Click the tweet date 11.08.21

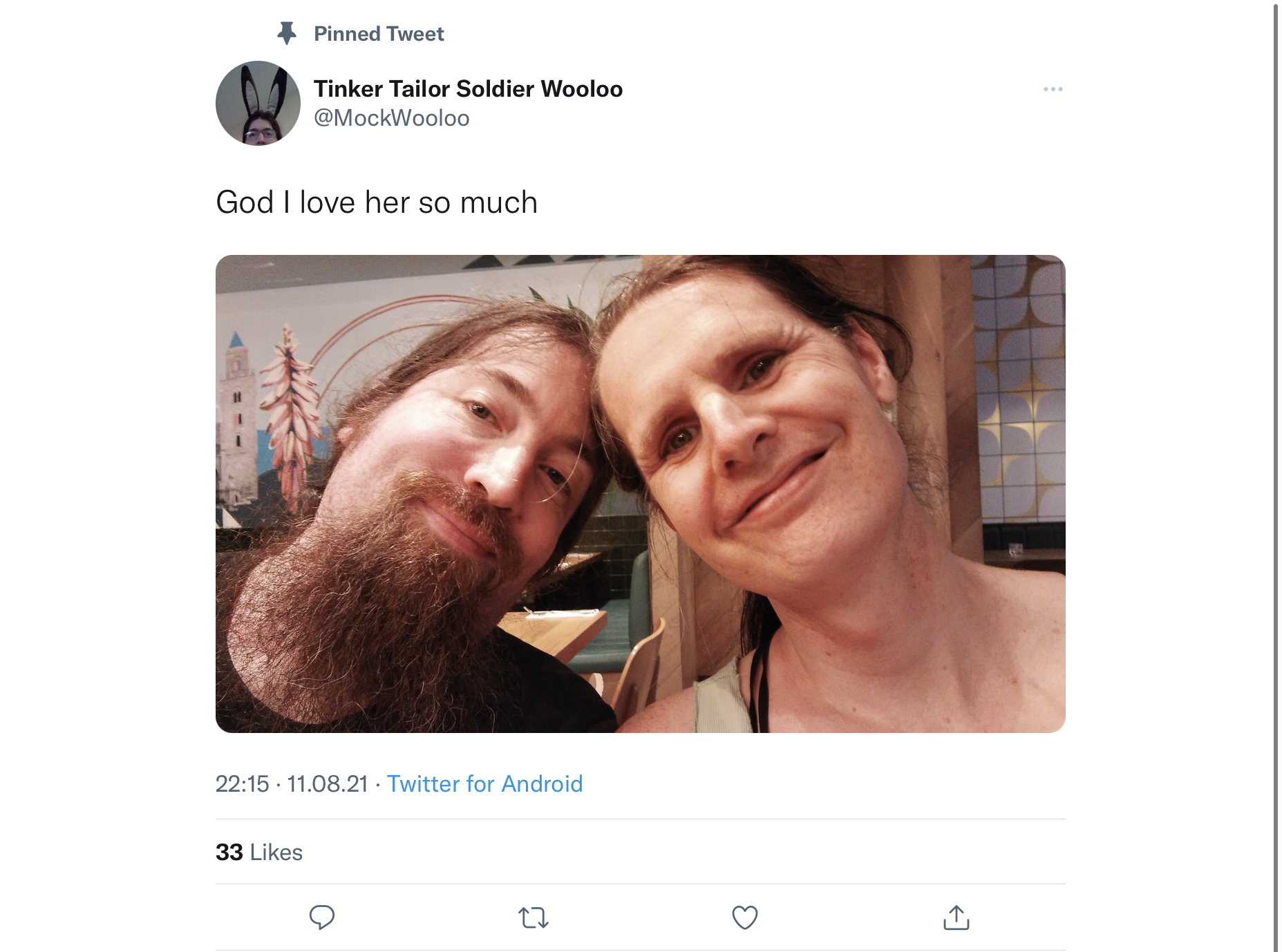tap(328, 783)
